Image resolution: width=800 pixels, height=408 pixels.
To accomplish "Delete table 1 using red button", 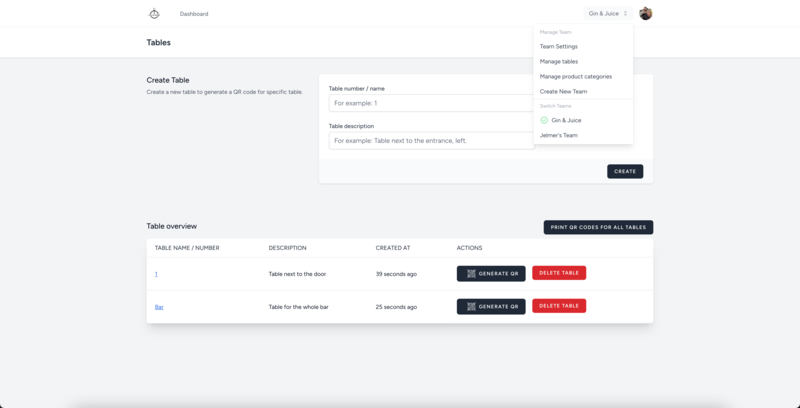I will tap(559, 273).
